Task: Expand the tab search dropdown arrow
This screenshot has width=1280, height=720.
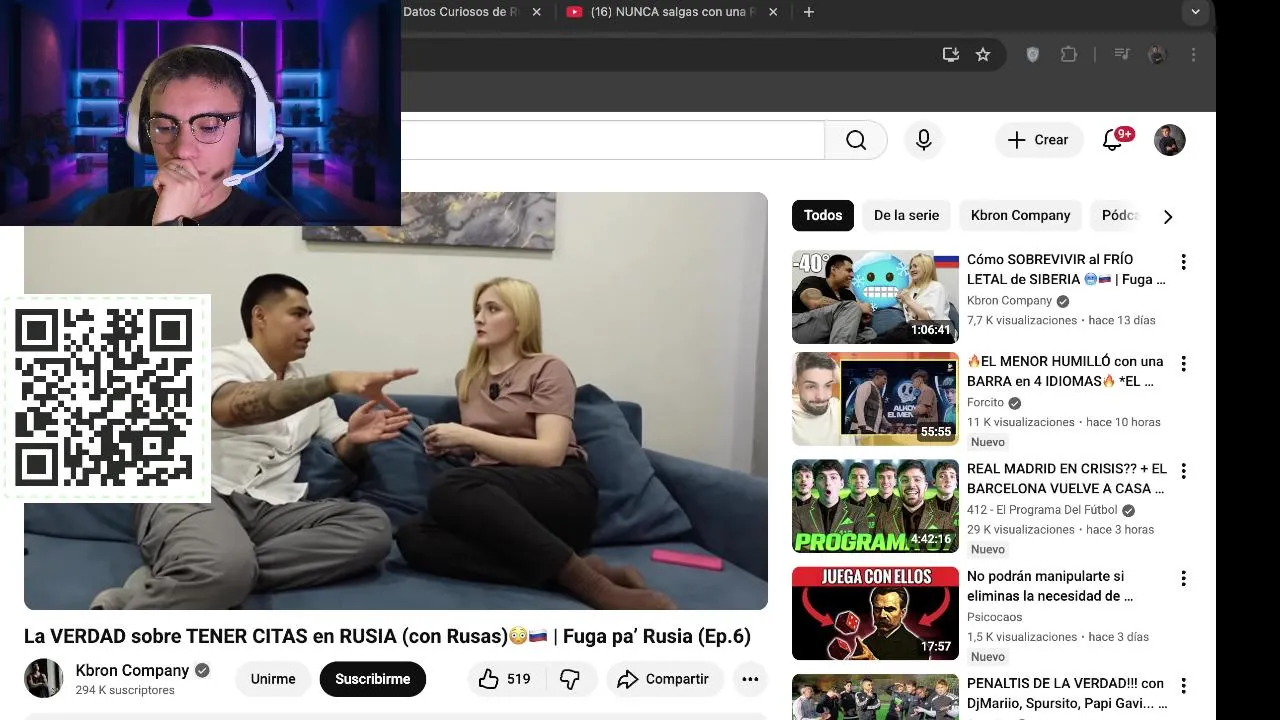Action: point(1195,12)
